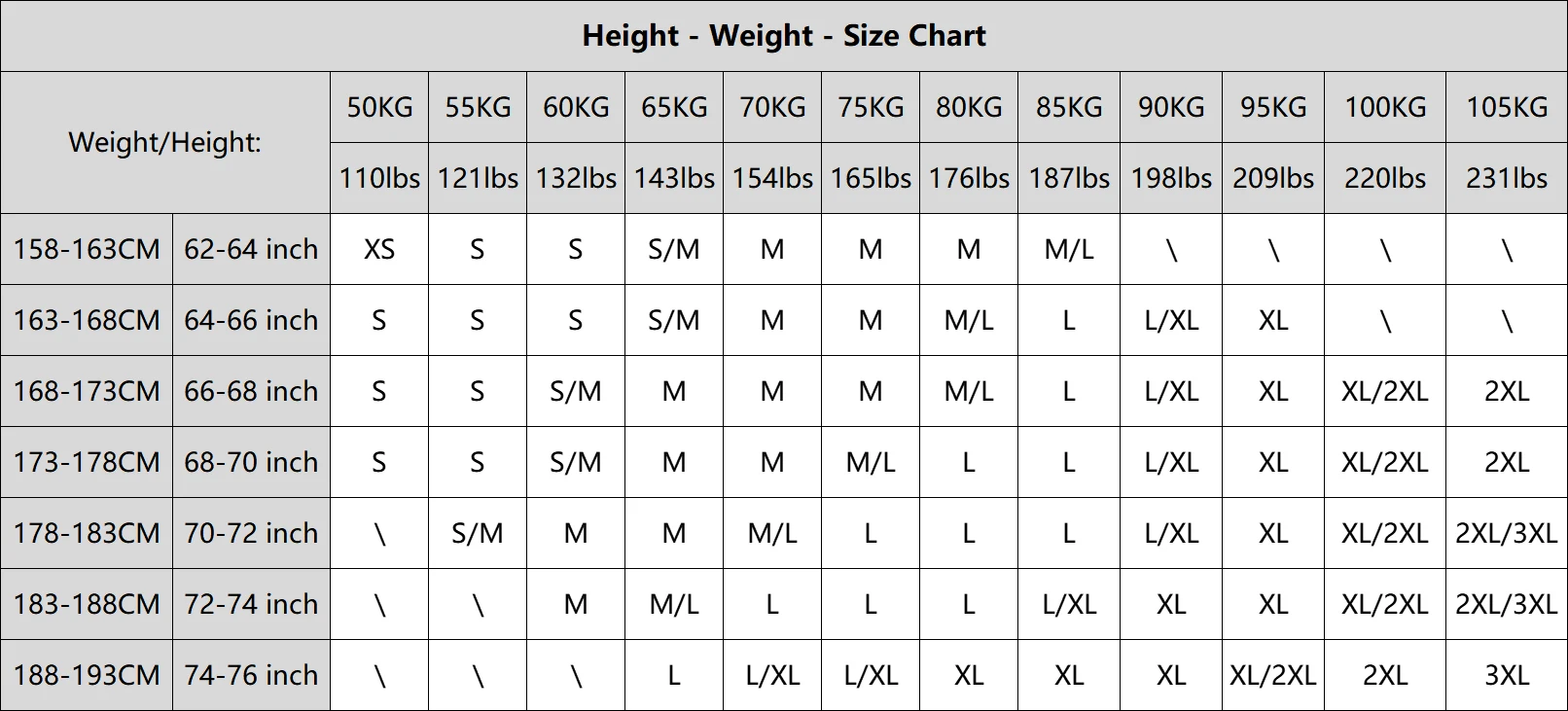Select the S/M size in the 178-183CM row
Screen dimensions: 1568x711
(x=477, y=533)
